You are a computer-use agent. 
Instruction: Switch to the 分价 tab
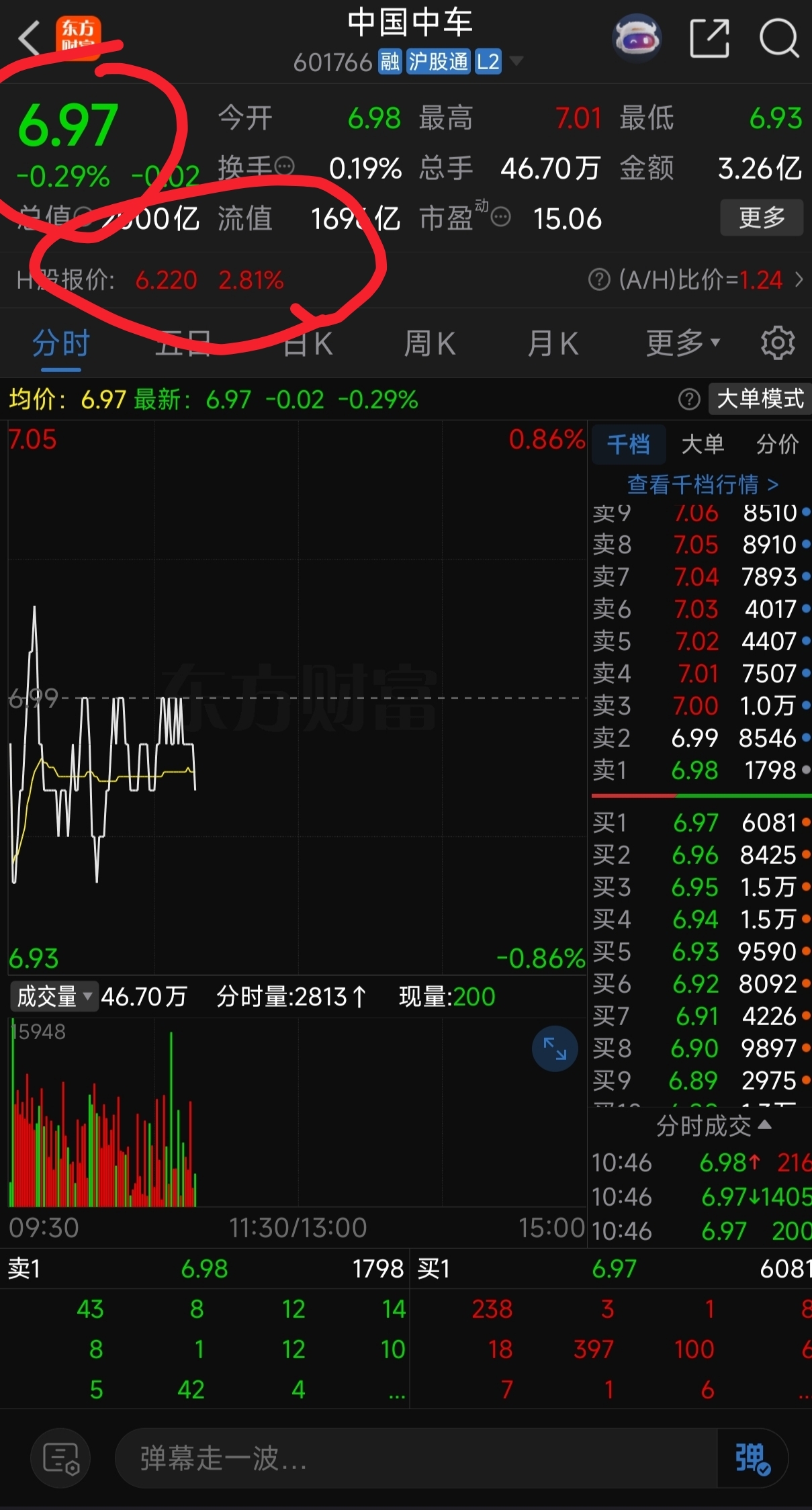[777, 444]
